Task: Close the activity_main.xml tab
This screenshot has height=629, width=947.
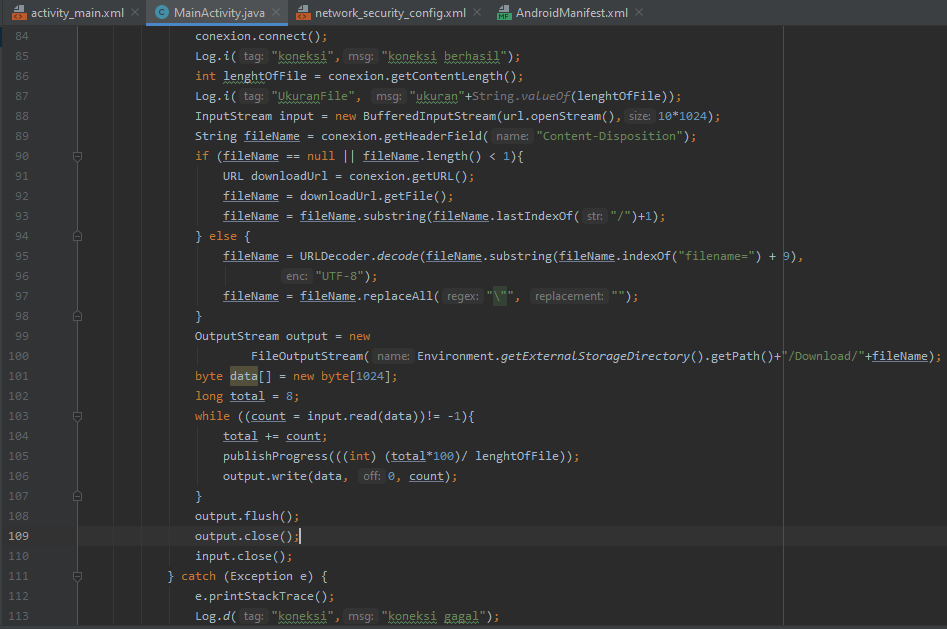Action: pos(135,12)
